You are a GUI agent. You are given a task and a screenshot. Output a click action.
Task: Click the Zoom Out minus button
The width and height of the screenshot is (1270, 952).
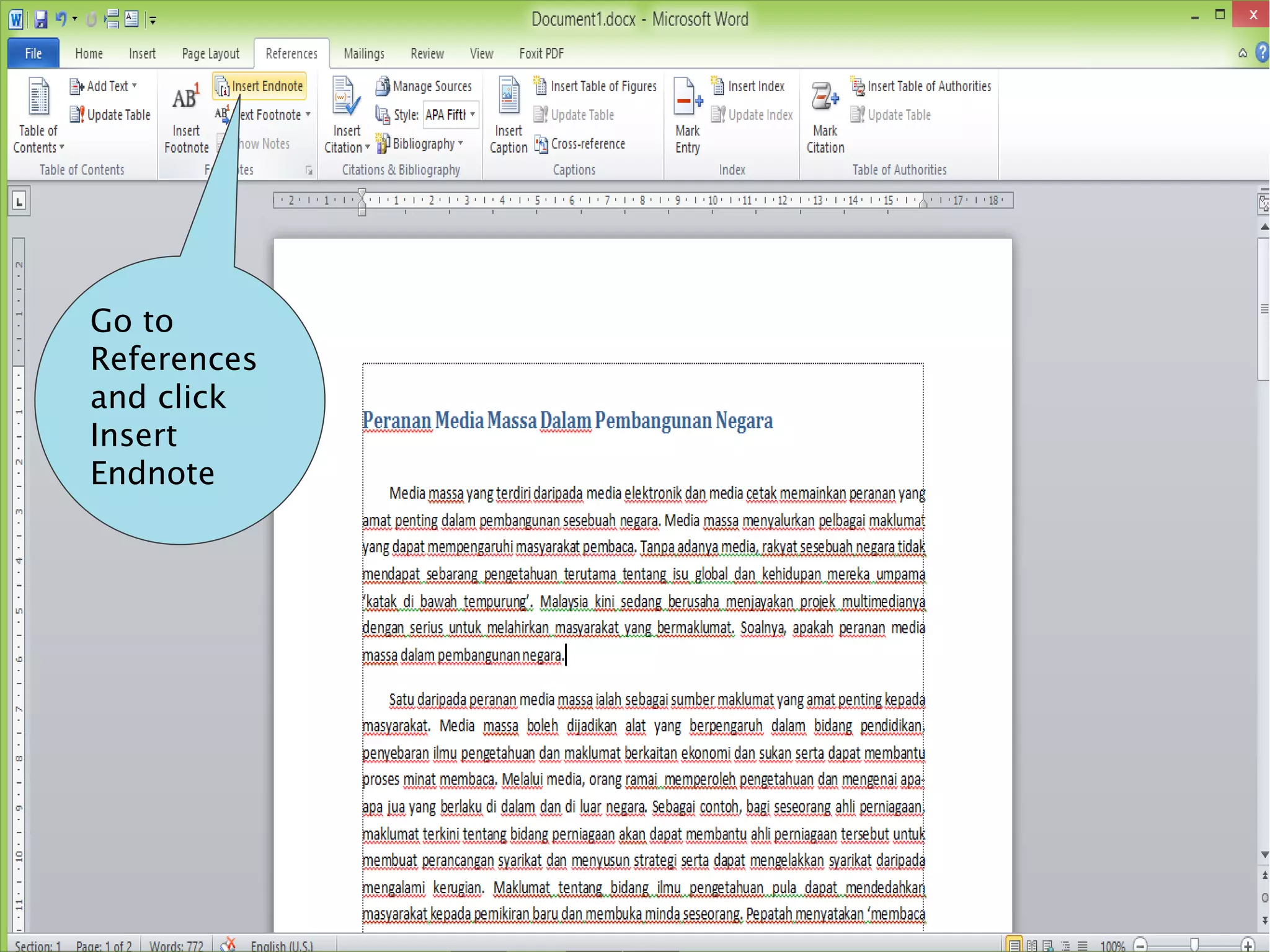[1140, 945]
